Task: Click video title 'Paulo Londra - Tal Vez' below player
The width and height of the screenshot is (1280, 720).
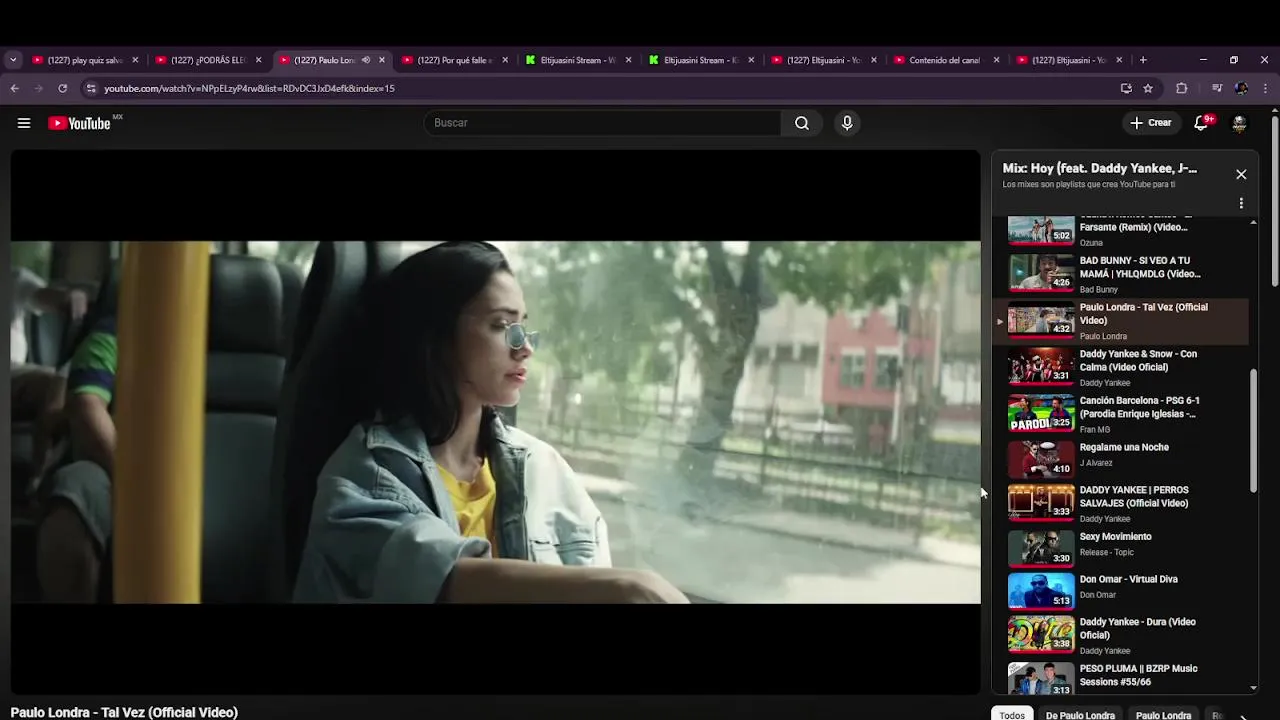Action: pyautogui.click(x=124, y=712)
